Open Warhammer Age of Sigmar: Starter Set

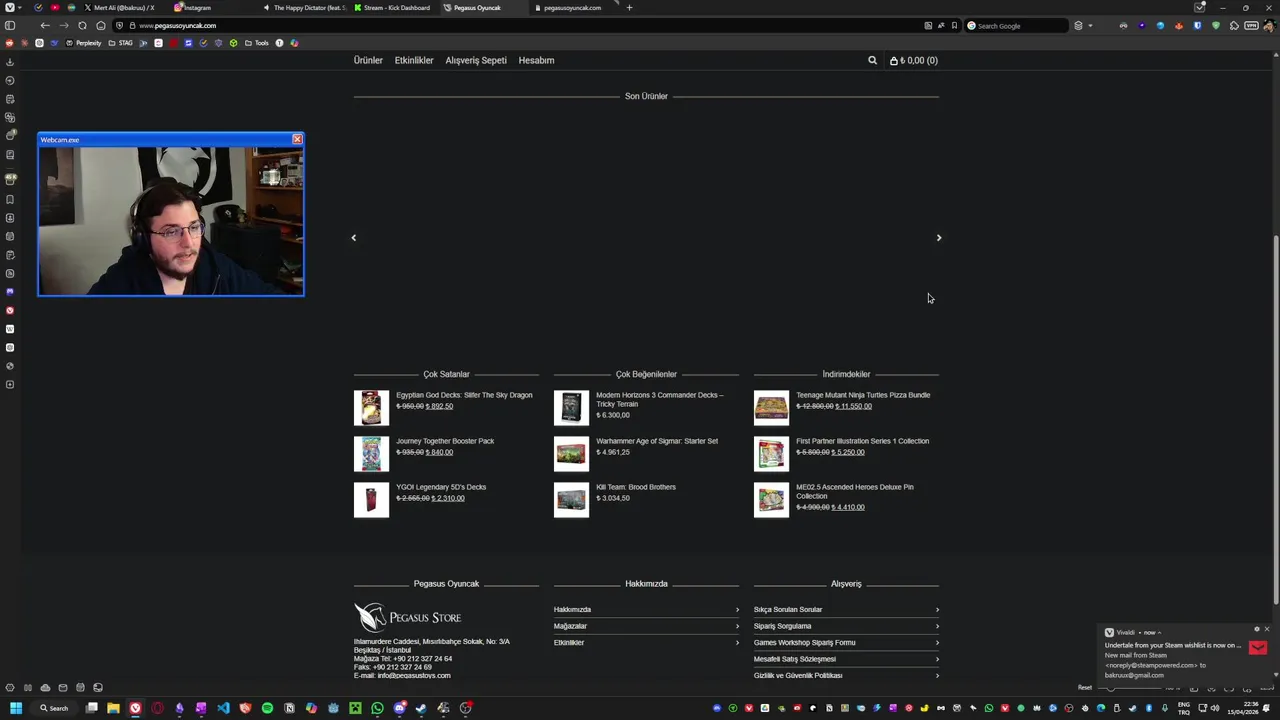click(x=657, y=441)
